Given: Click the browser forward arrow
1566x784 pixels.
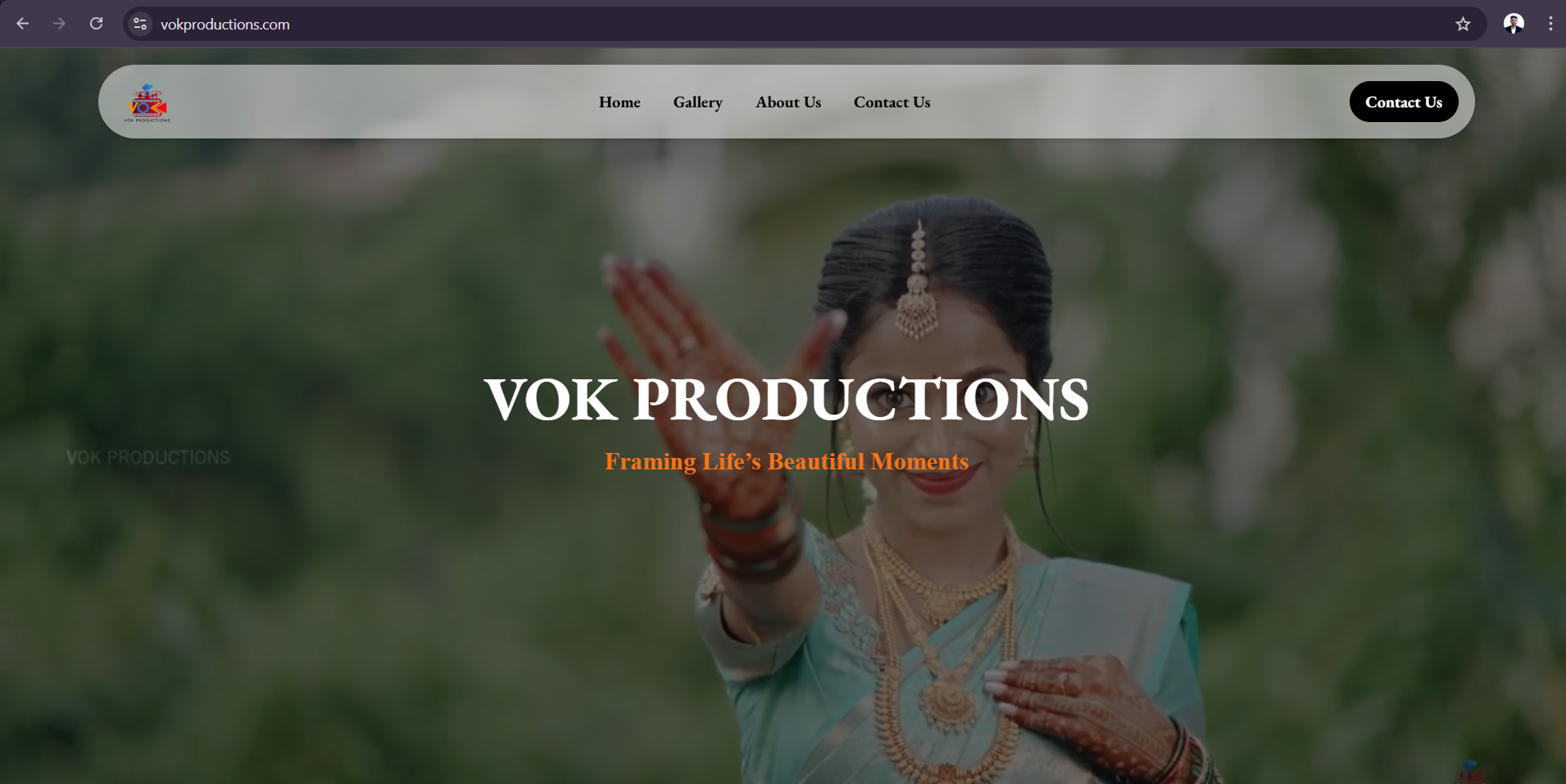Looking at the screenshot, I should click(x=59, y=24).
